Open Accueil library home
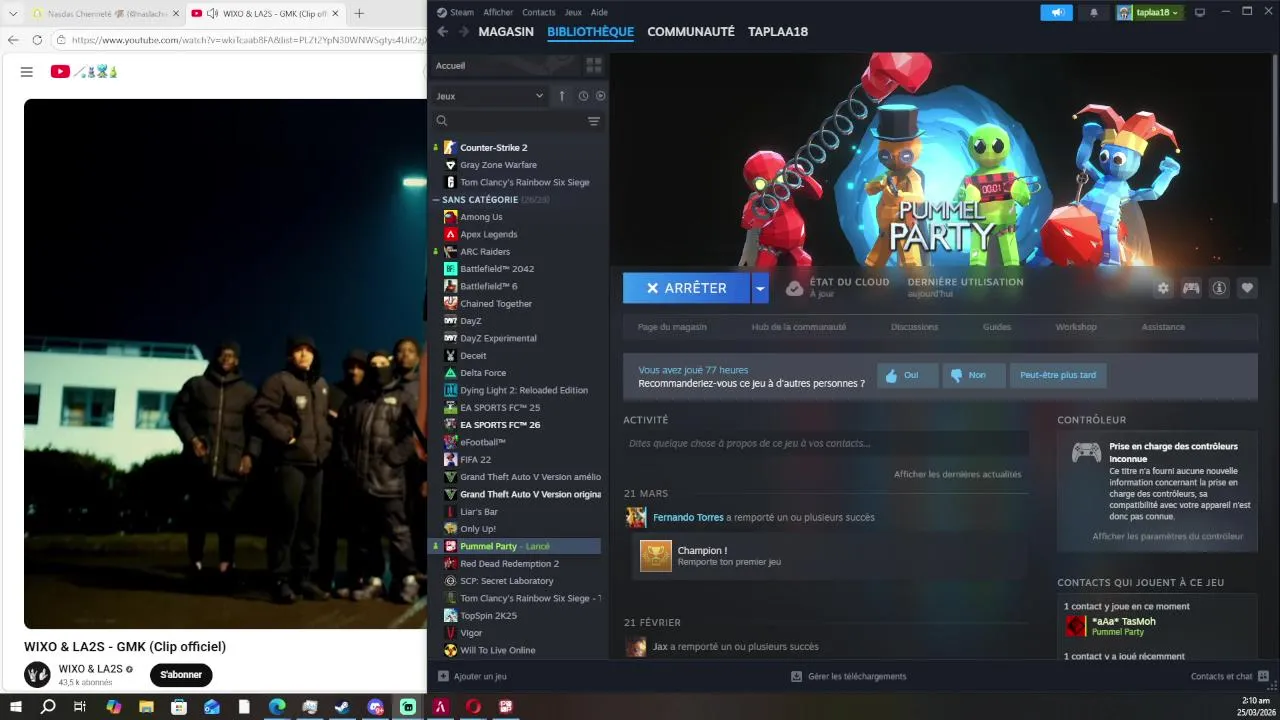Screen dimensions: 1280x720 tap(504, 65)
